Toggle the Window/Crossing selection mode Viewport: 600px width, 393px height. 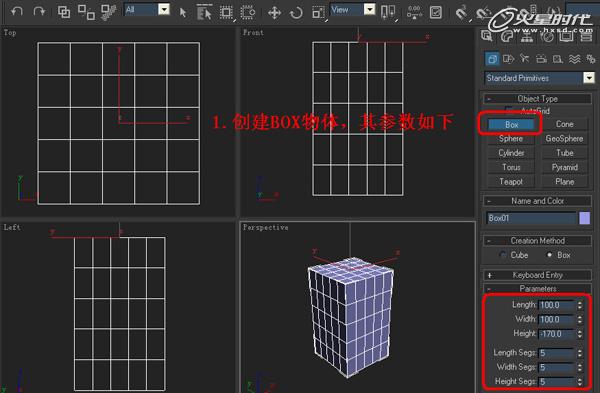tap(248, 12)
